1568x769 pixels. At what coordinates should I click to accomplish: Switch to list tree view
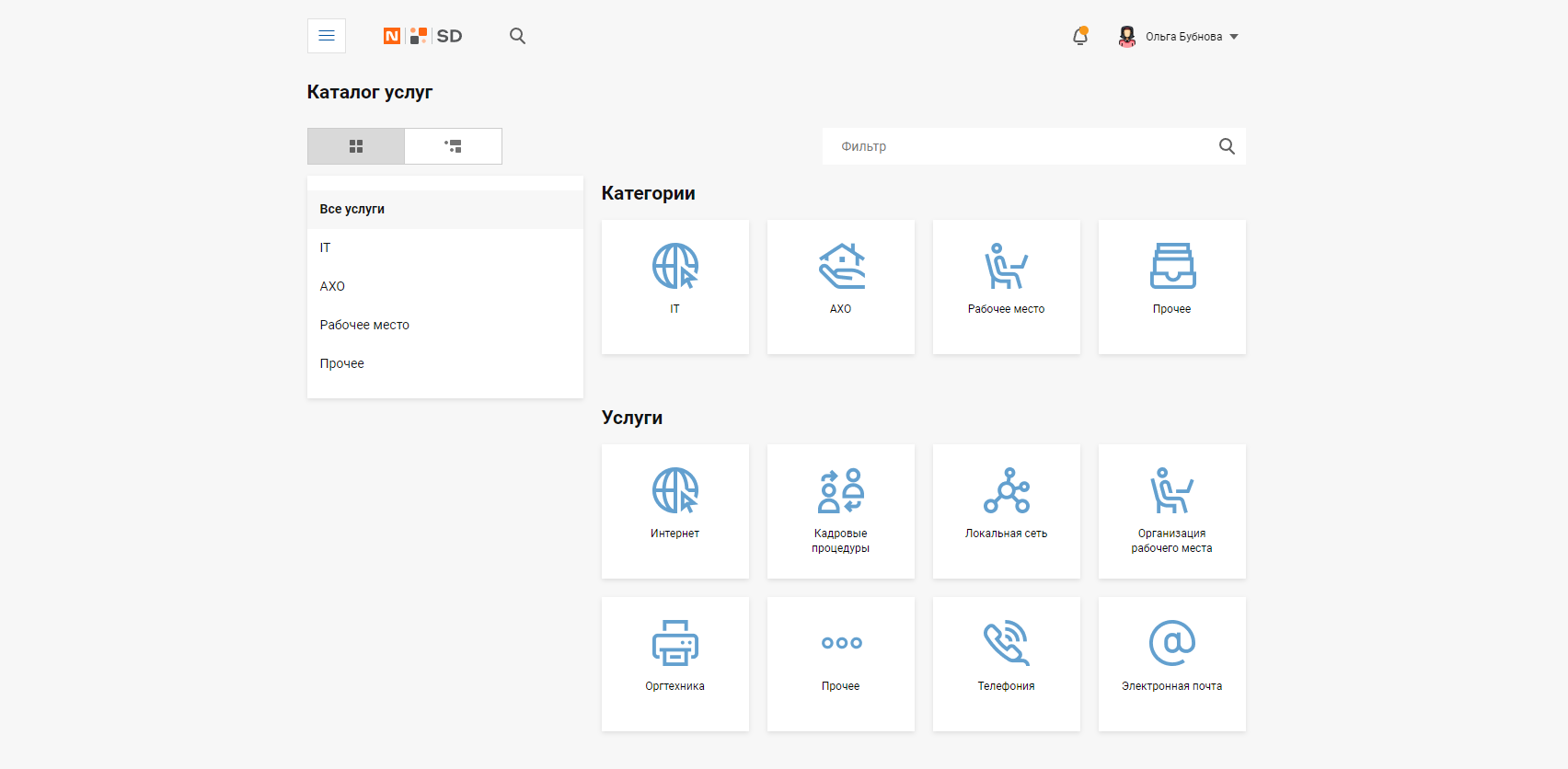453,146
